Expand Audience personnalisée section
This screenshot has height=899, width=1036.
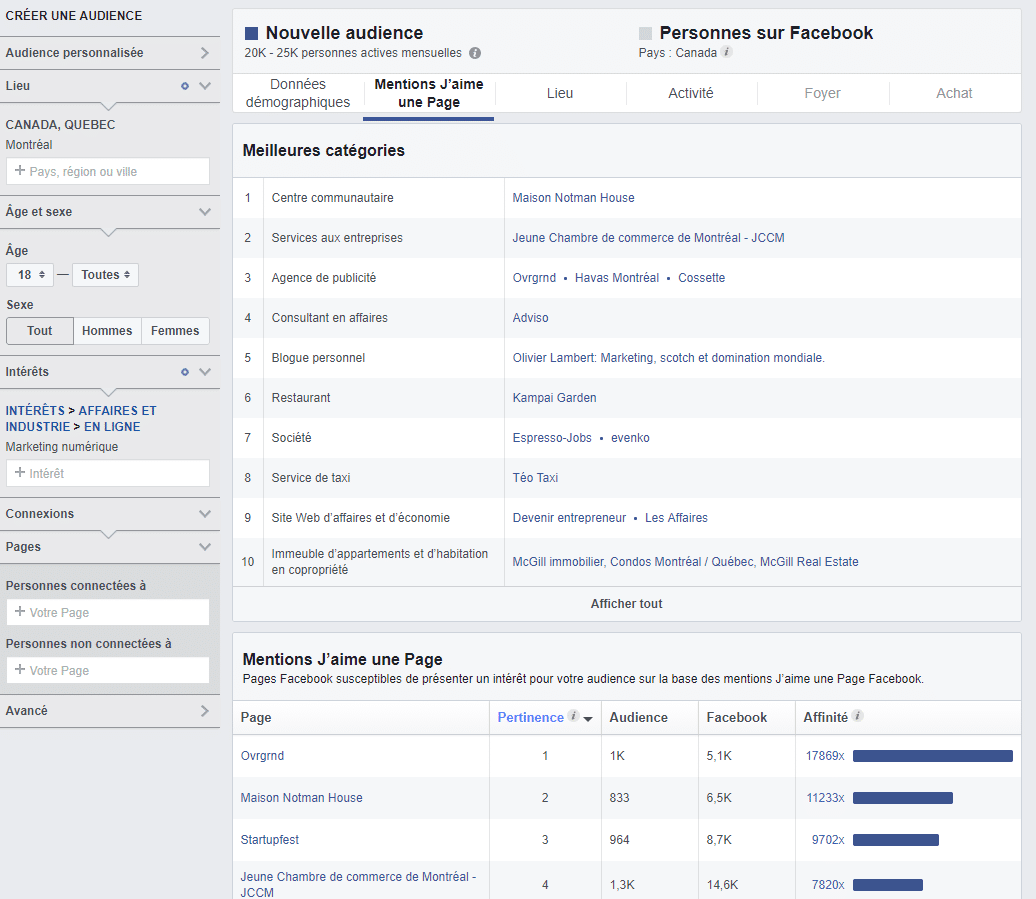(205, 53)
